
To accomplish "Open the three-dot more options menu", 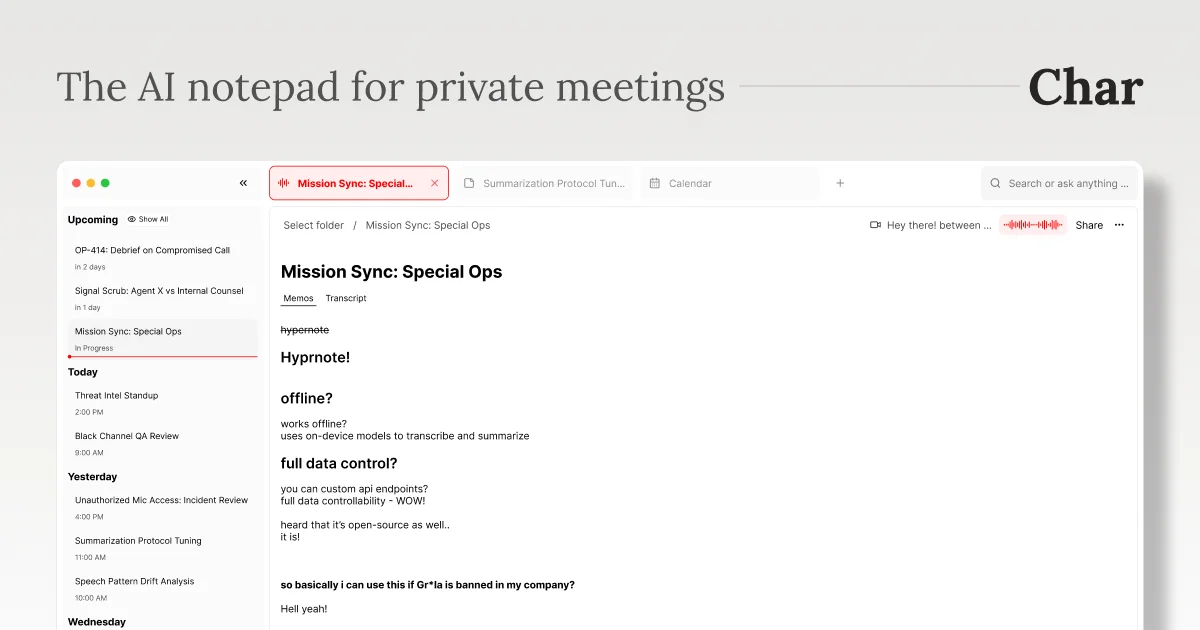I will pos(1119,225).
